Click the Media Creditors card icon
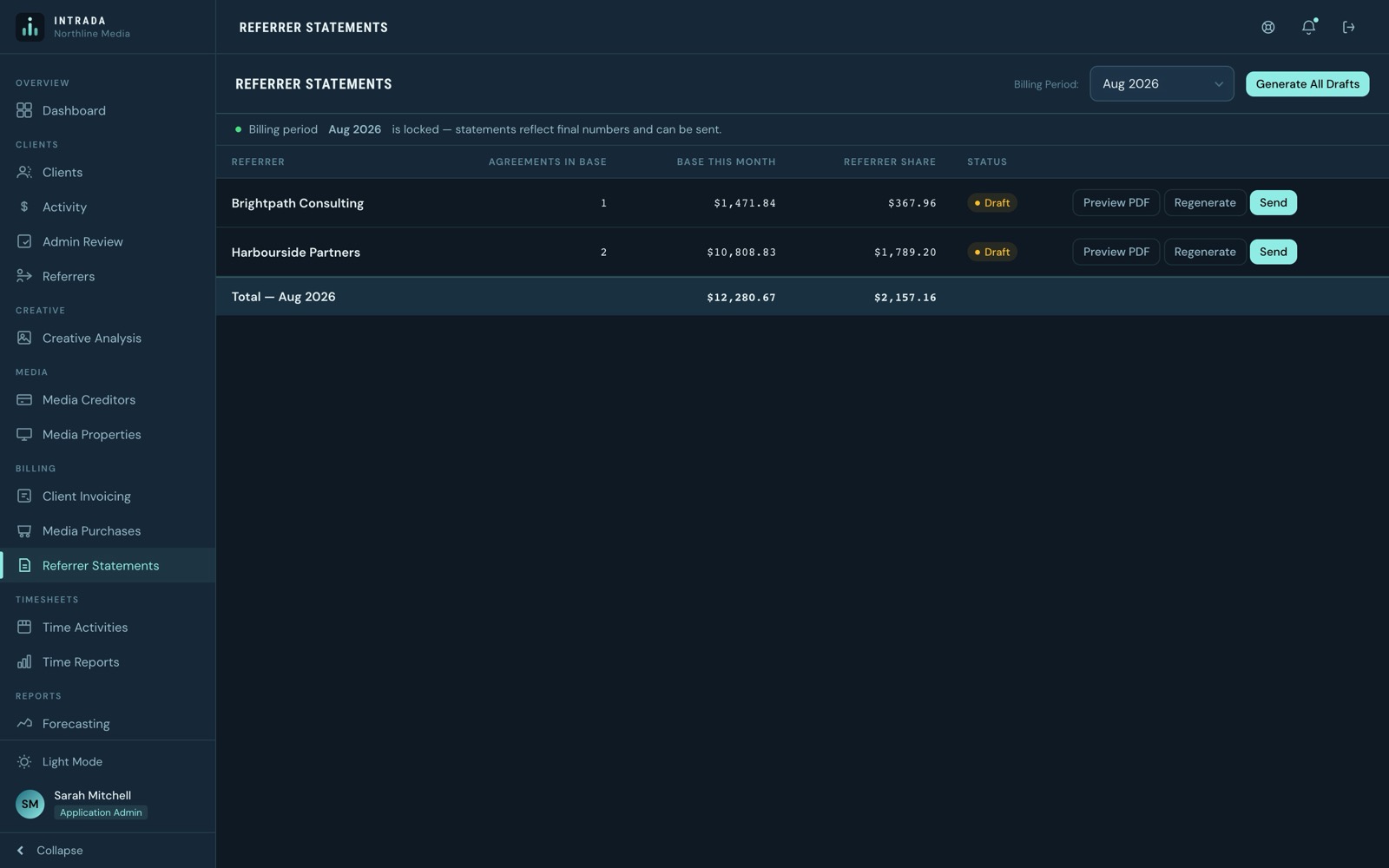The height and width of the screenshot is (868, 1389). 24,399
